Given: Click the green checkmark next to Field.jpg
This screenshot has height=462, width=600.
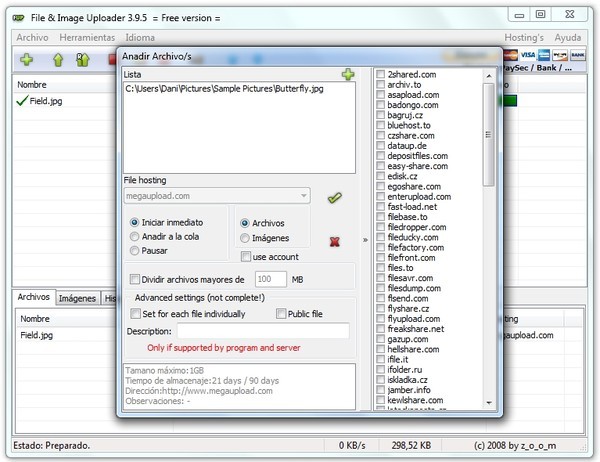Looking at the screenshot, I should 22,101.
